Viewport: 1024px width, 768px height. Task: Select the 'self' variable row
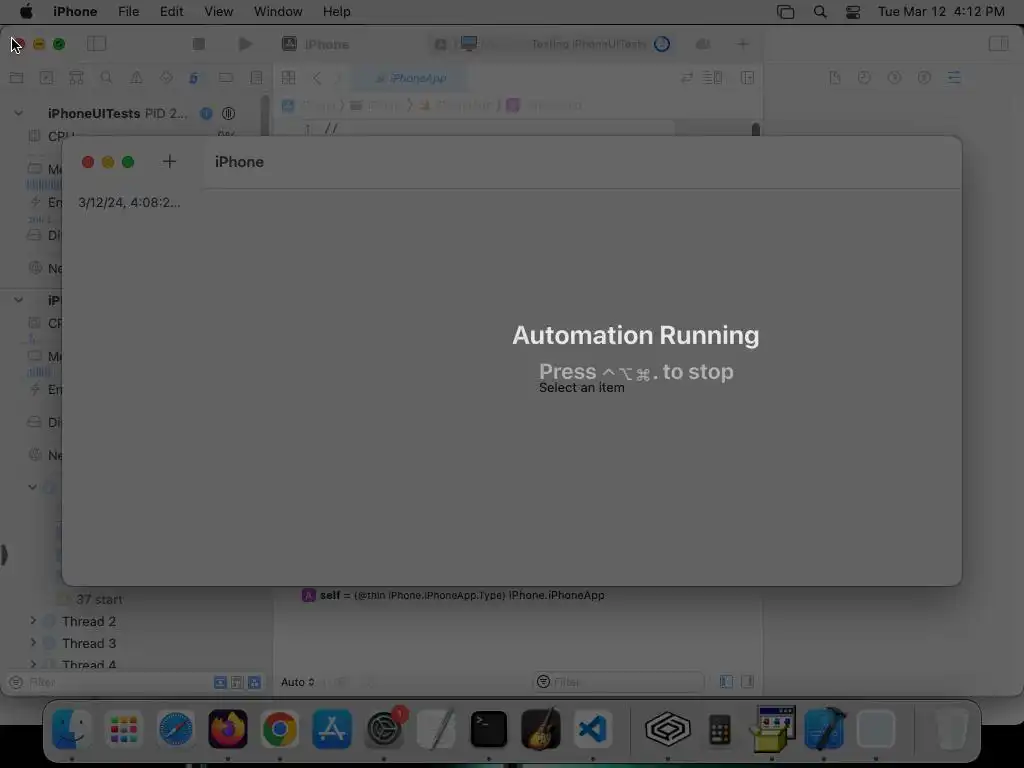[x=453, y=595]
